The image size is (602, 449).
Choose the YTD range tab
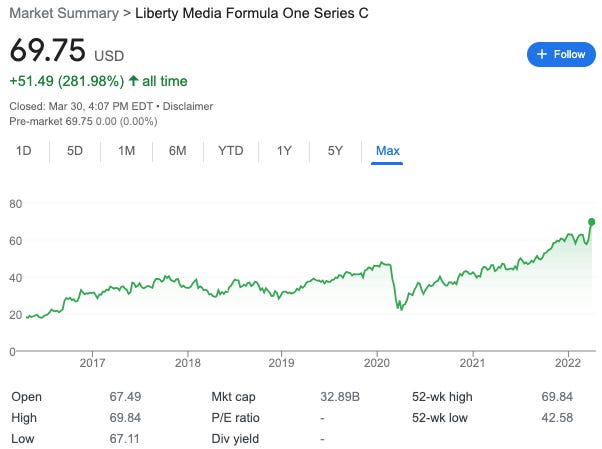coord(231,151)
